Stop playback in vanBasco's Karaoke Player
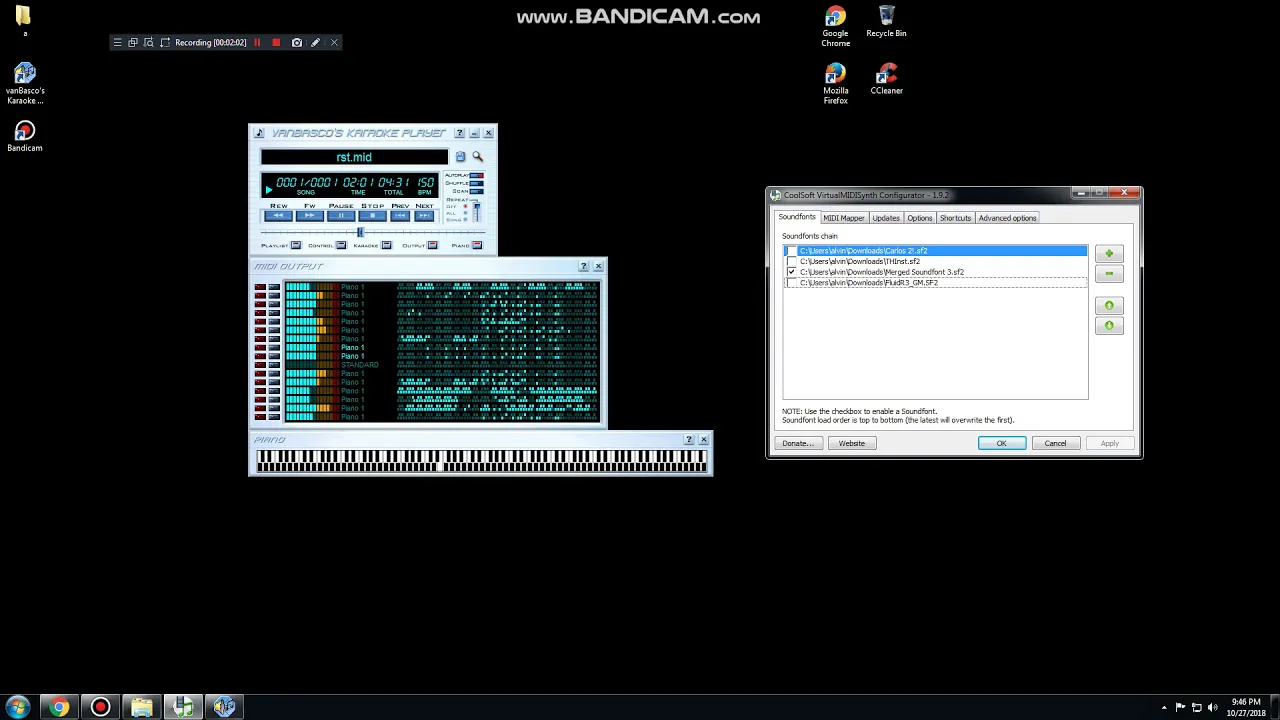 click(372, 216)
